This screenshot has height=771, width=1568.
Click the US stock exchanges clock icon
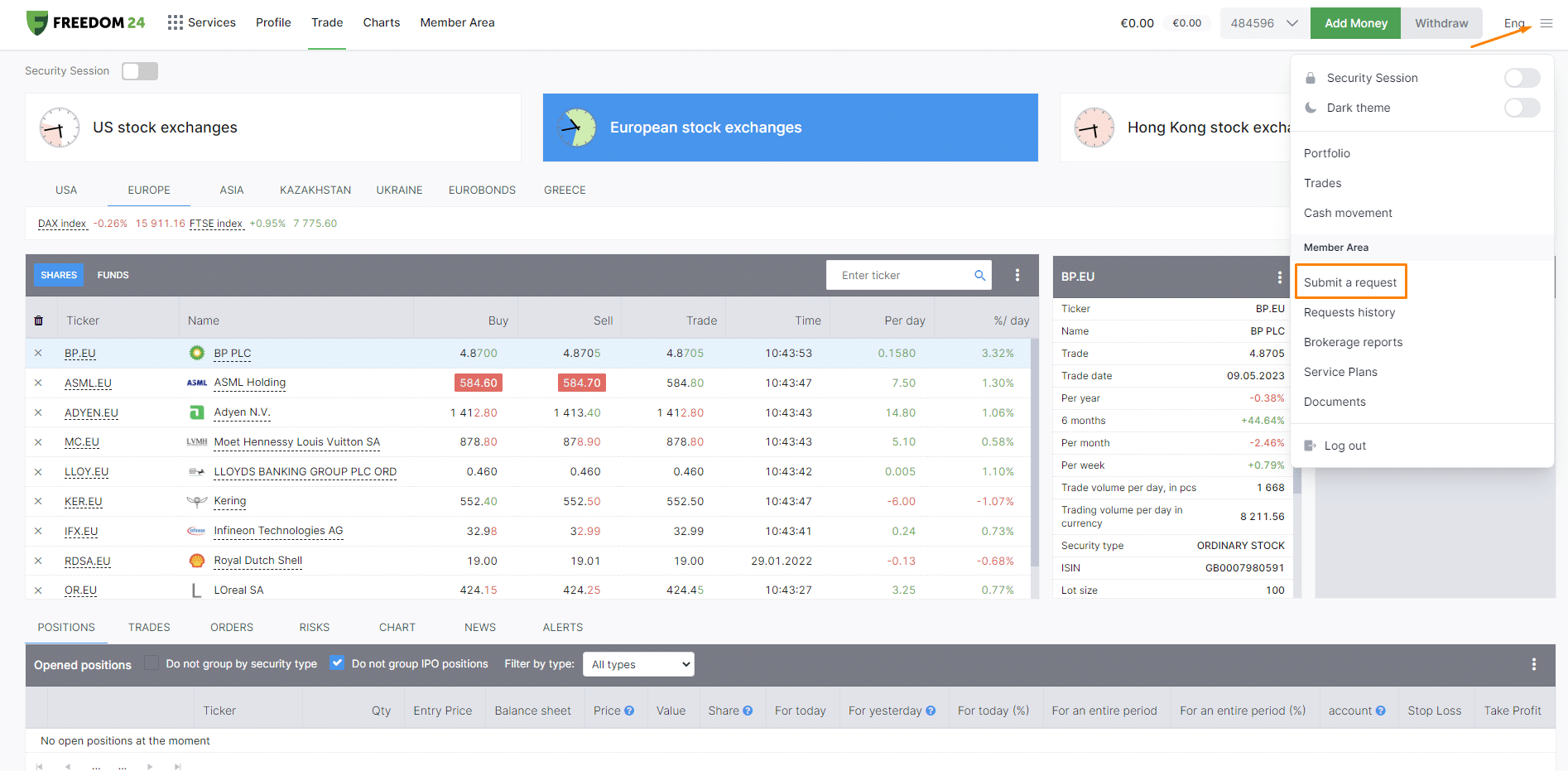pyautogui.click(x=60, y=128)
